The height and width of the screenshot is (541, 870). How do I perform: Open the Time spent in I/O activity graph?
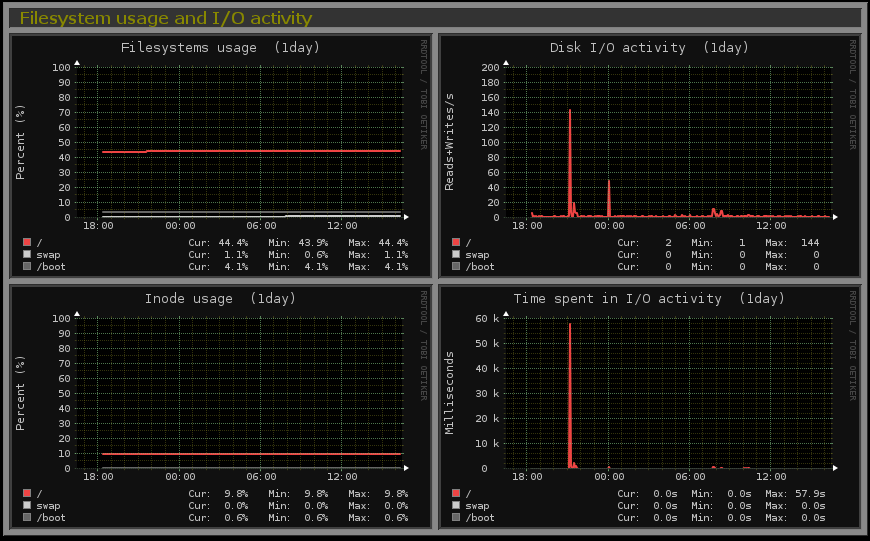coord(650,407)
